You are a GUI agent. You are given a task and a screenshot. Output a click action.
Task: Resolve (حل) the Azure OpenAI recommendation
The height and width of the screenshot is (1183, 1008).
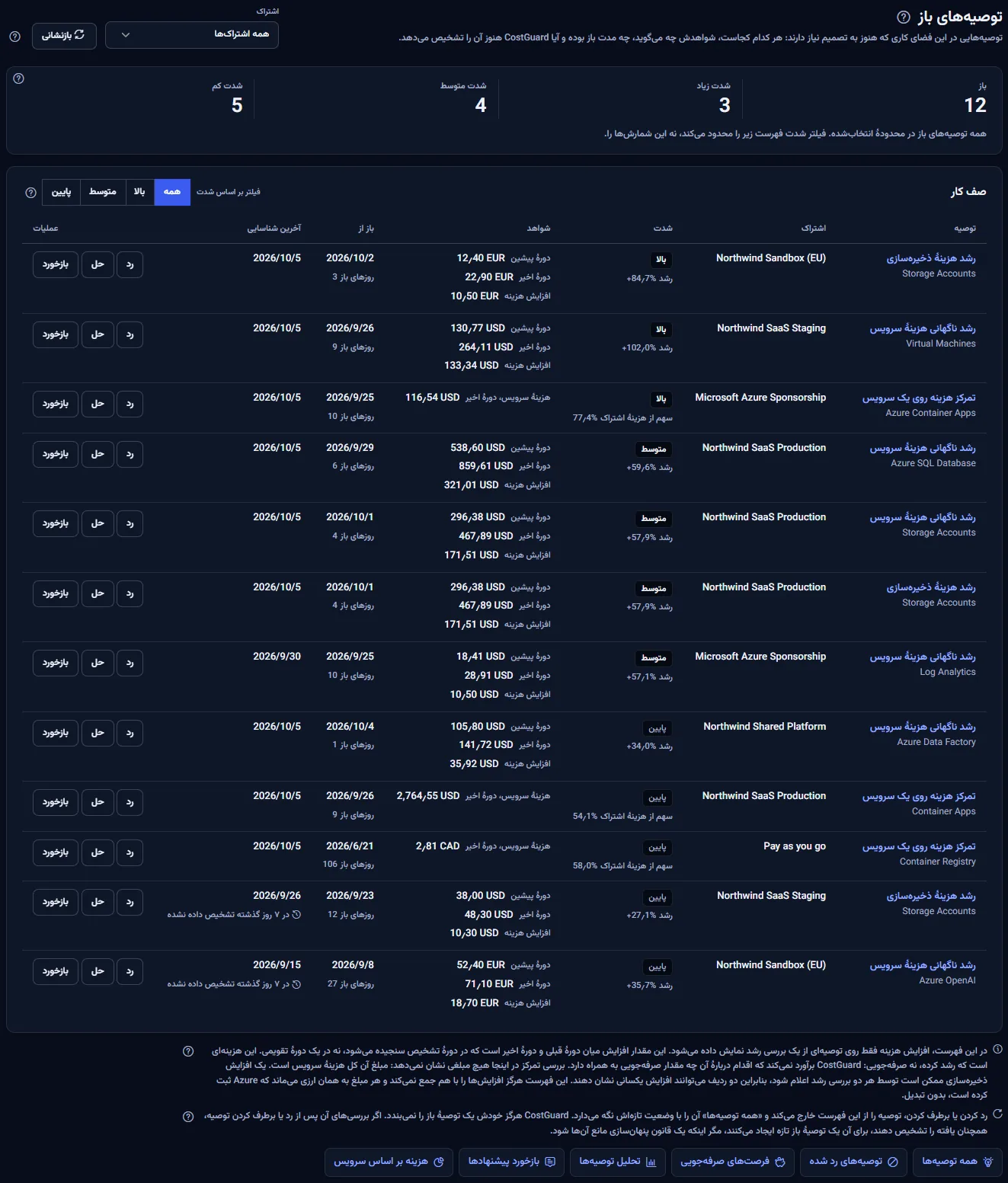tap(98, 971)
